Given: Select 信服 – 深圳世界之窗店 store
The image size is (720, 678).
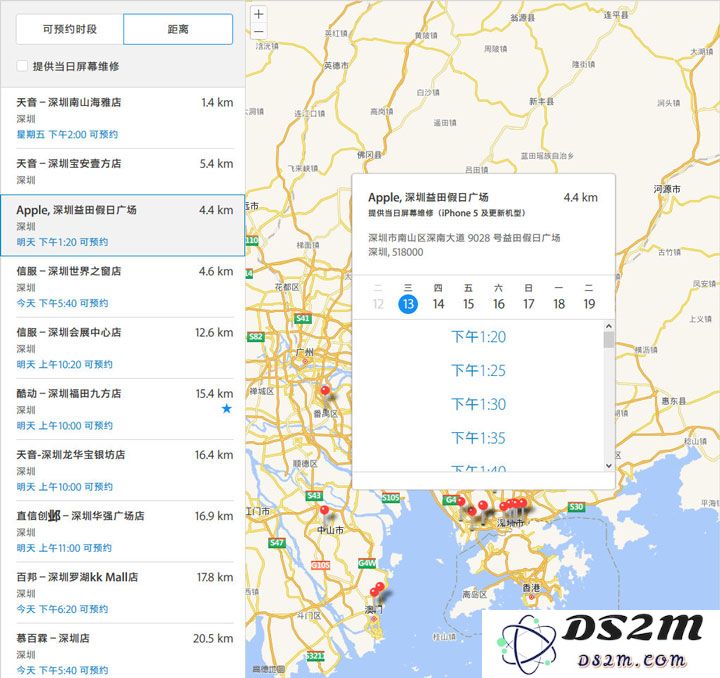Looking at the screenshot, I should tap(124, 286).
